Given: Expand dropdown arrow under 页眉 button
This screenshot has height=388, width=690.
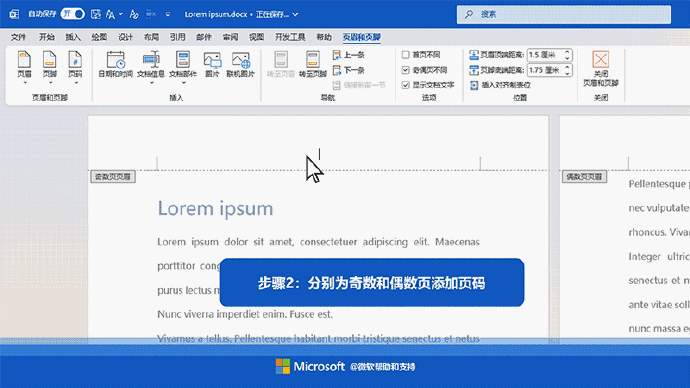Looking at the screenshot, I should 24,83.
